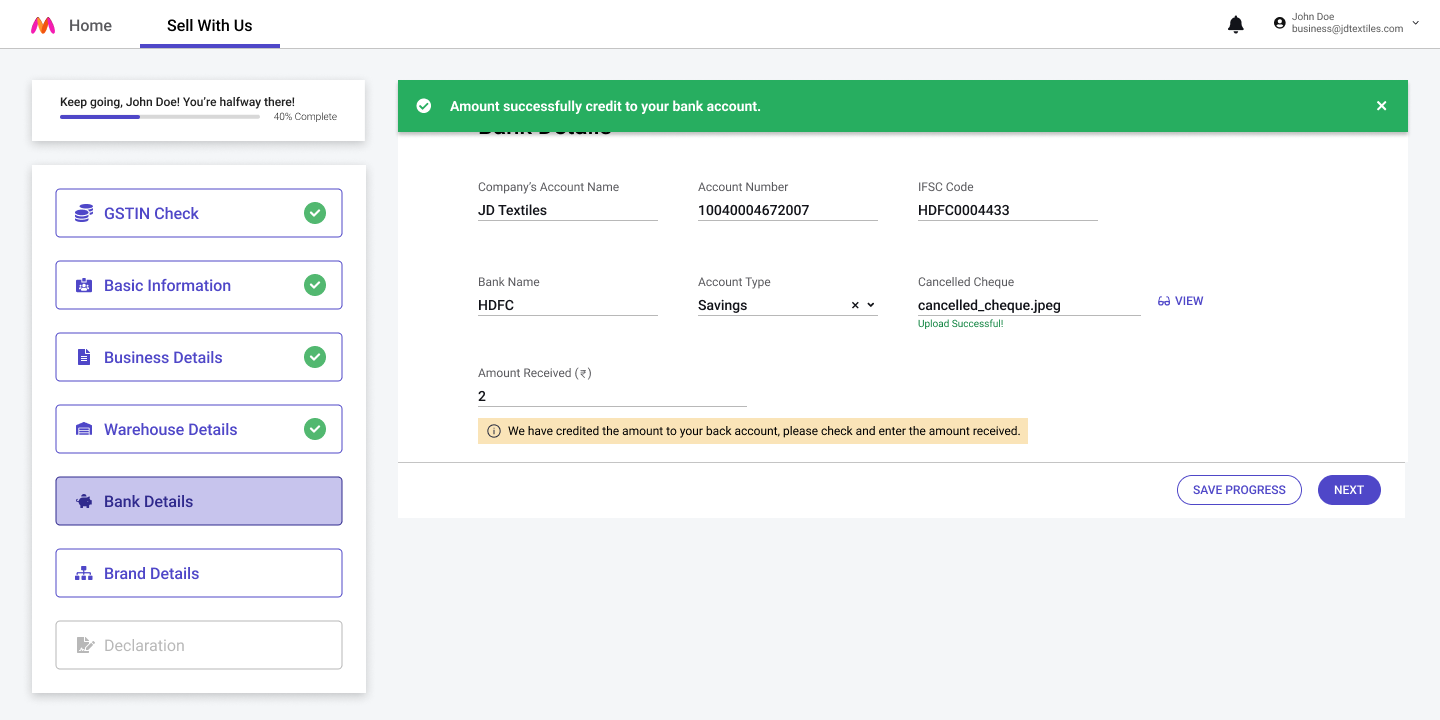
Task: Open the notifications bell
Action: tap(1236, 24)
